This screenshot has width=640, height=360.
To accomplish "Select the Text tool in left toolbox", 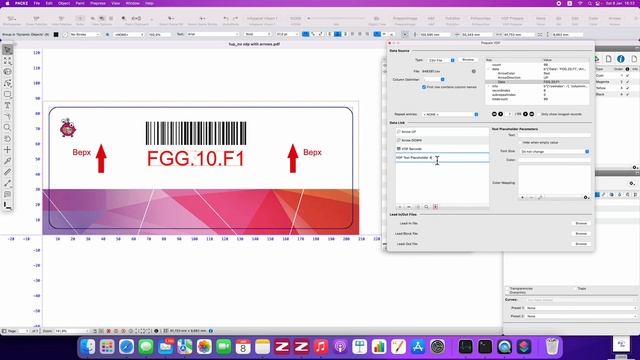I will point(7,105).
